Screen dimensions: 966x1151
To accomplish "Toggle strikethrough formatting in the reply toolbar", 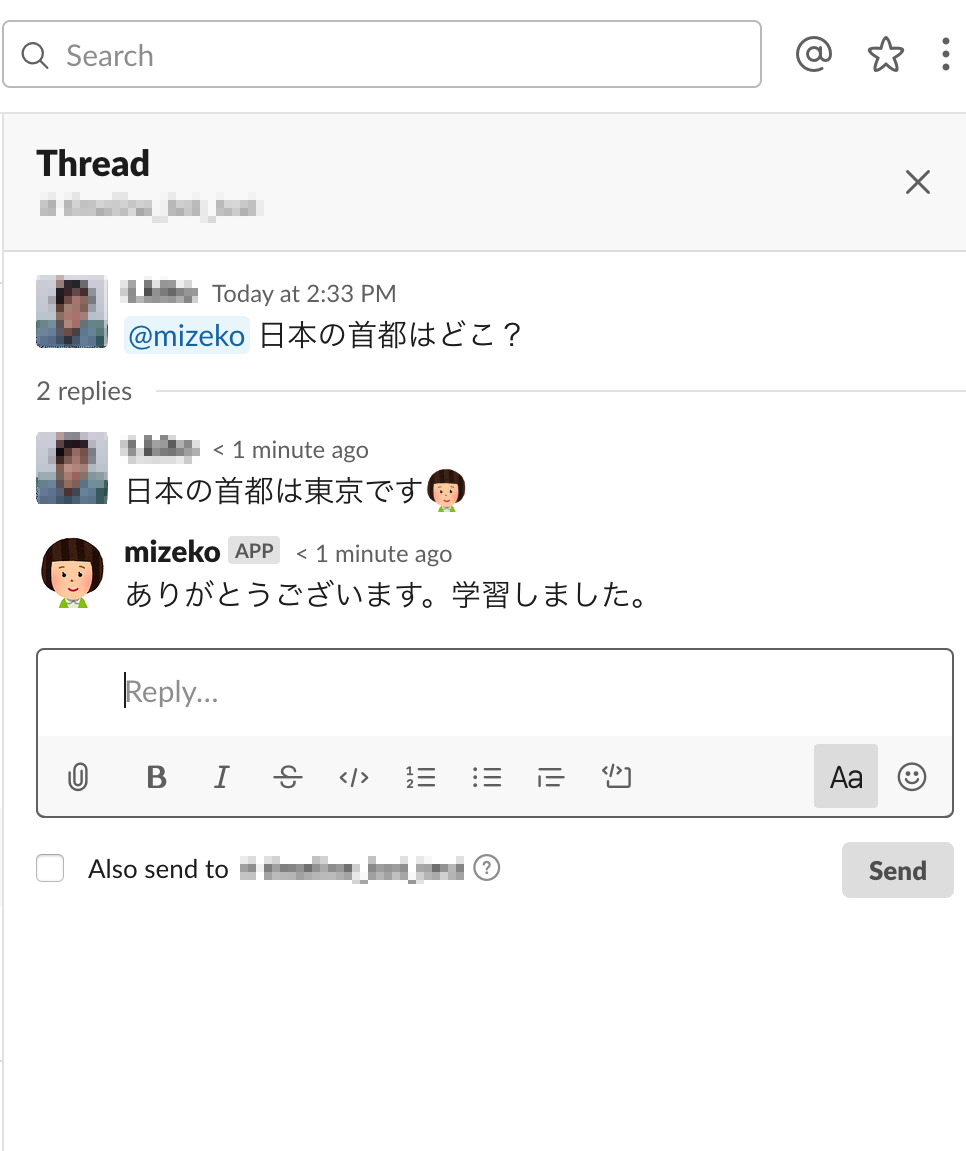I will (288, 777).
